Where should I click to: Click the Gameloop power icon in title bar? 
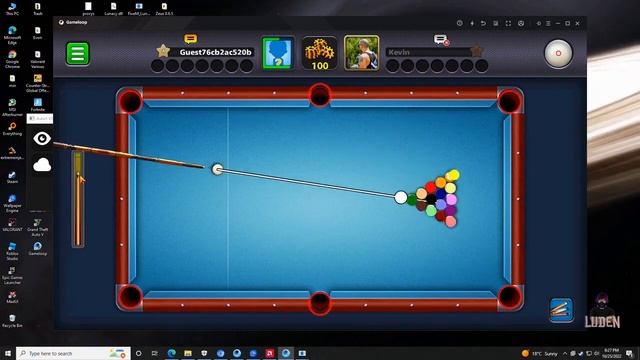[x=460, y=24]
